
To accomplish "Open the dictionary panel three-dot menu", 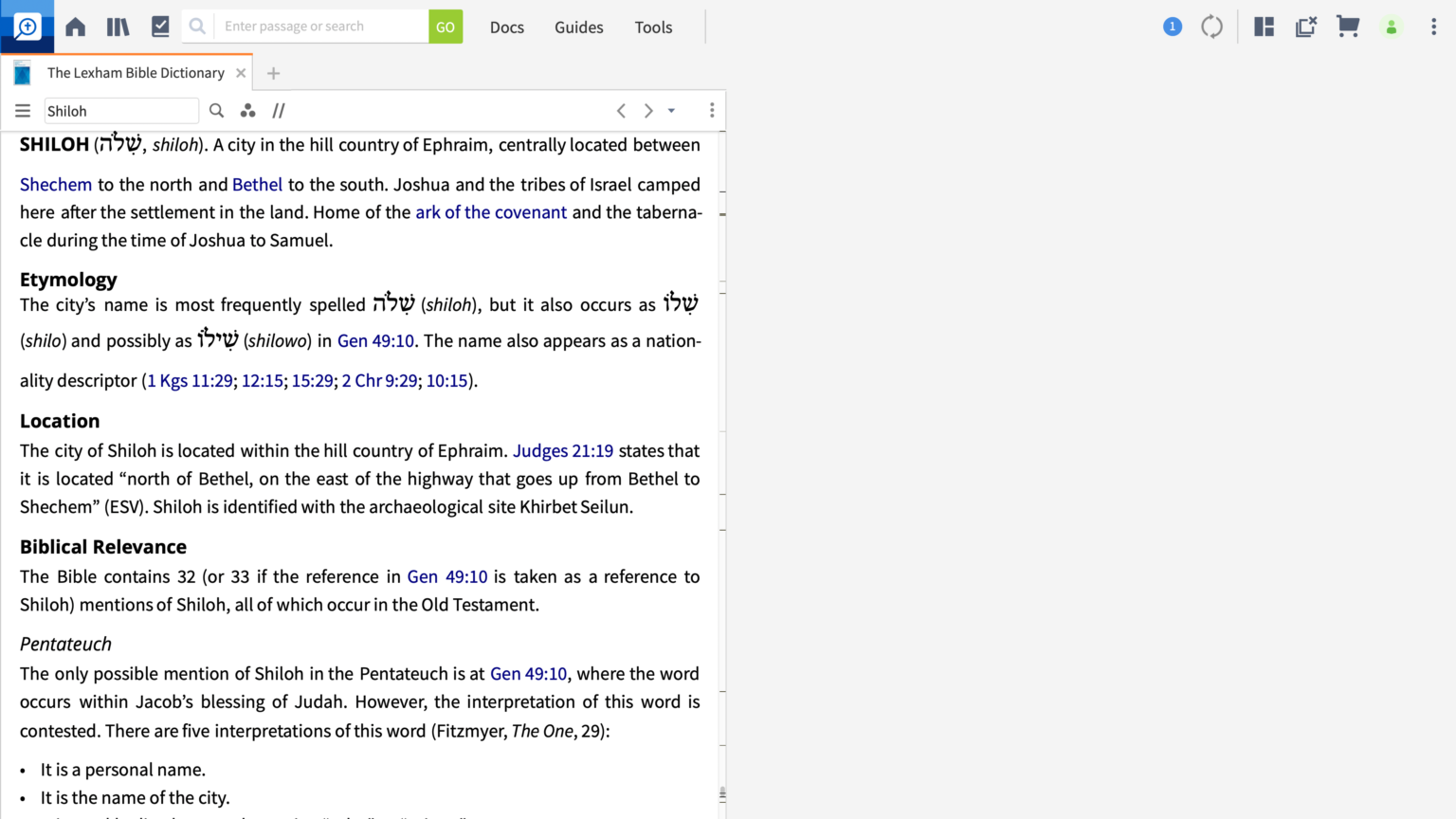I will 712,111.
